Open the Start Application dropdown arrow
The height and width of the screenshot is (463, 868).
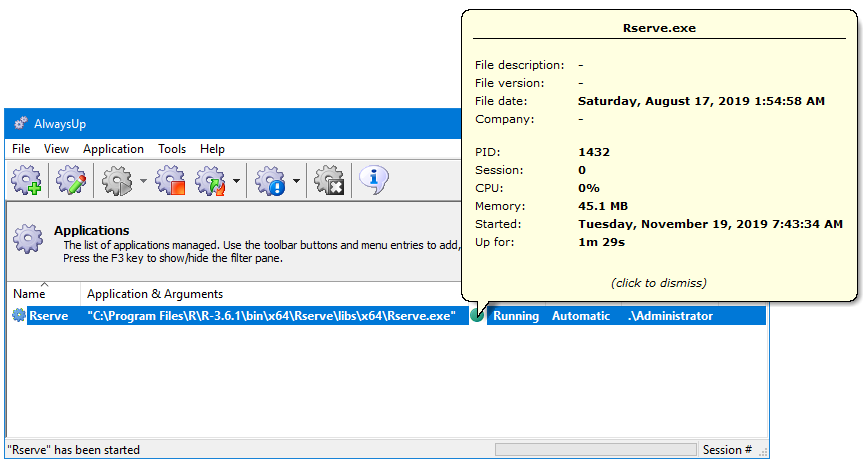point(143,181)
